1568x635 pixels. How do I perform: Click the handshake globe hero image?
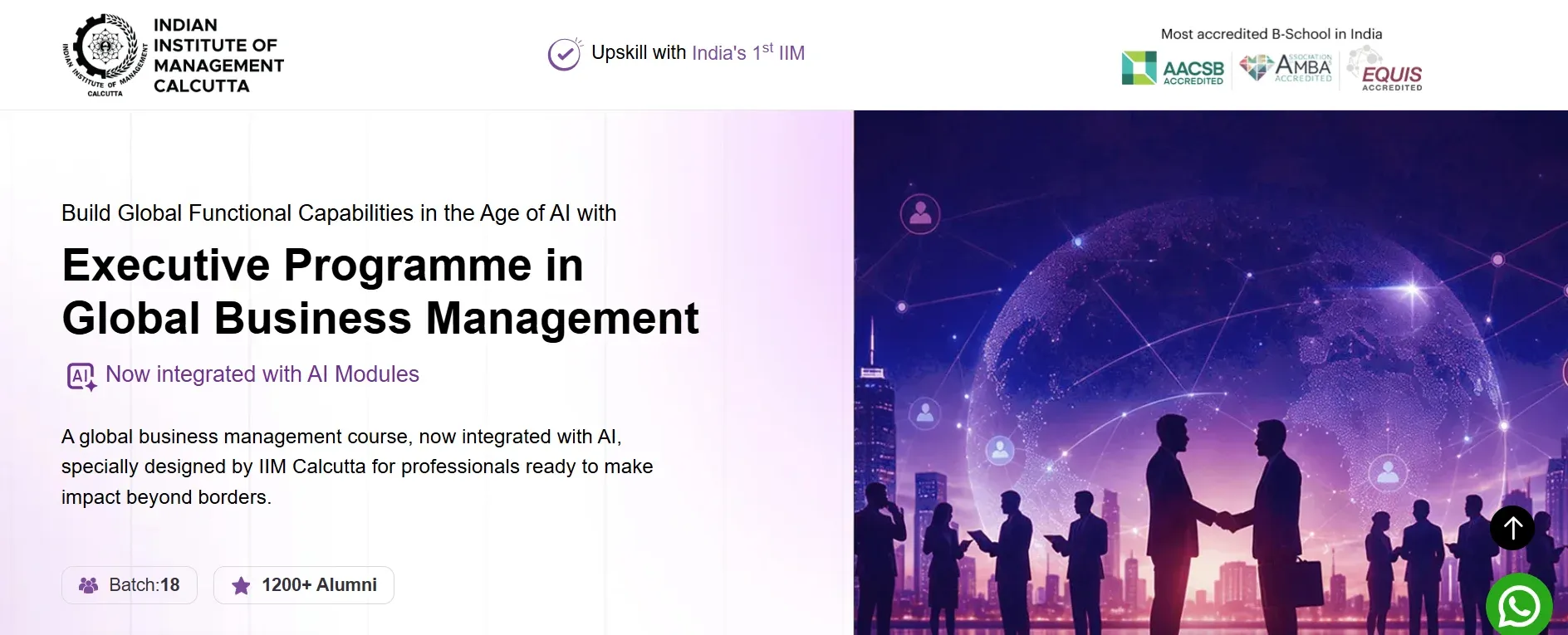coord(1210,373)
